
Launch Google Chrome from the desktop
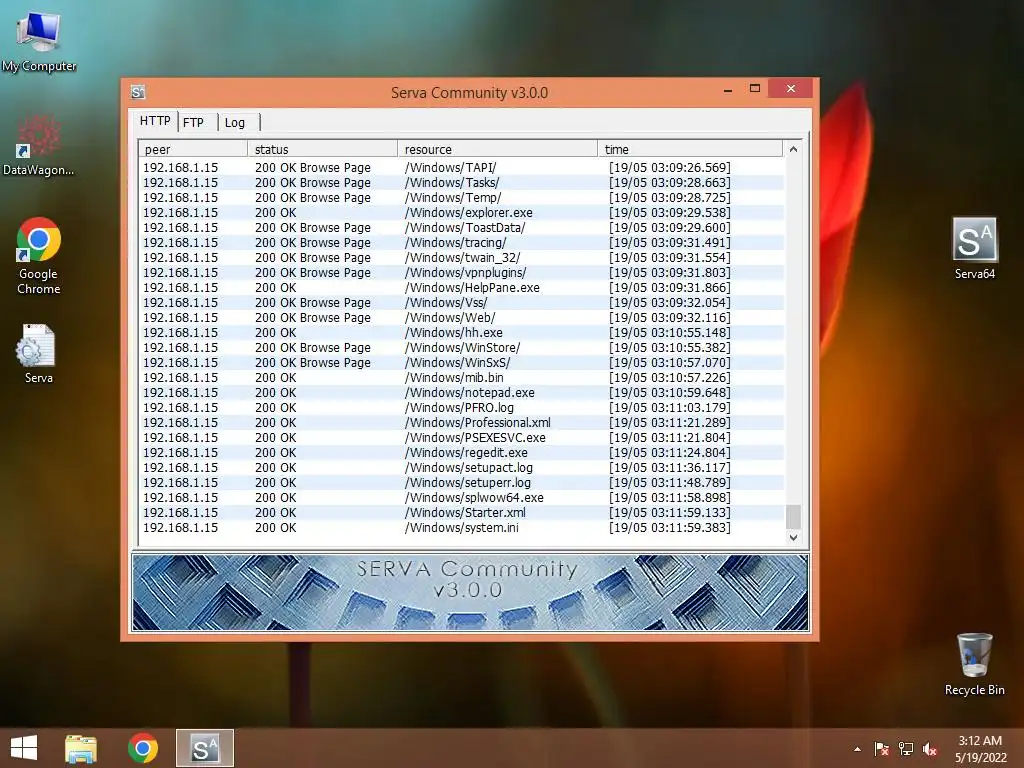pos(39,255)
